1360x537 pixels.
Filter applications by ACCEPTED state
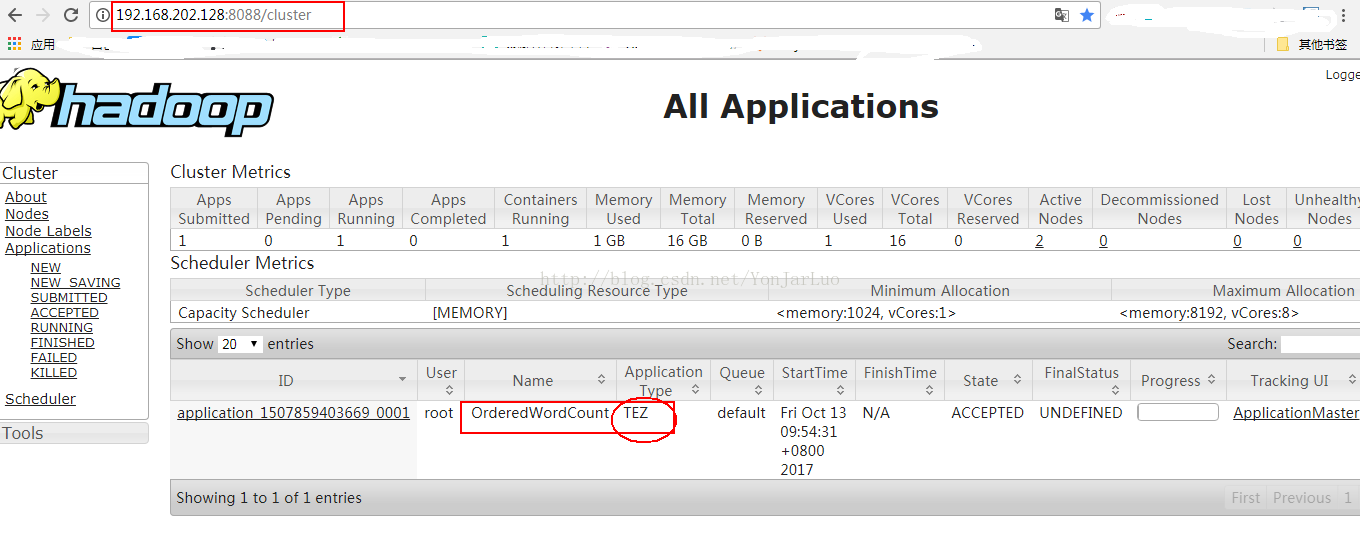coord(65,313)
